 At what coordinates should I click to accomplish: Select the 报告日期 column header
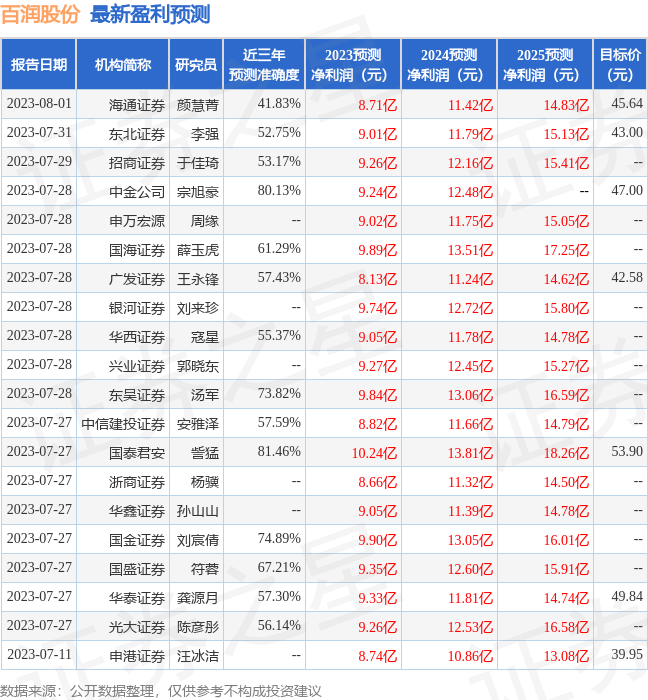coord(39,64)
